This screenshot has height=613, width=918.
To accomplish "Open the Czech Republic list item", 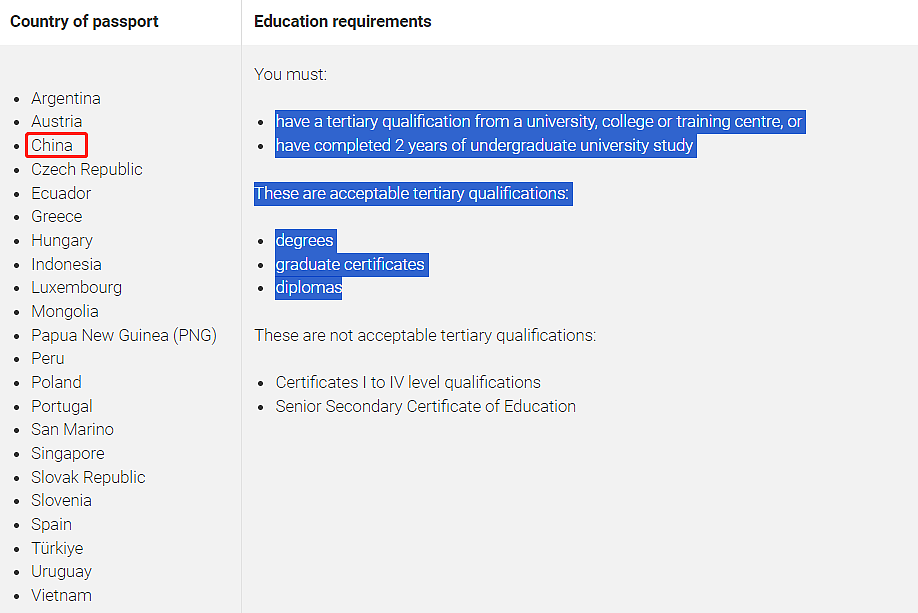I will [x=87, y=169].
